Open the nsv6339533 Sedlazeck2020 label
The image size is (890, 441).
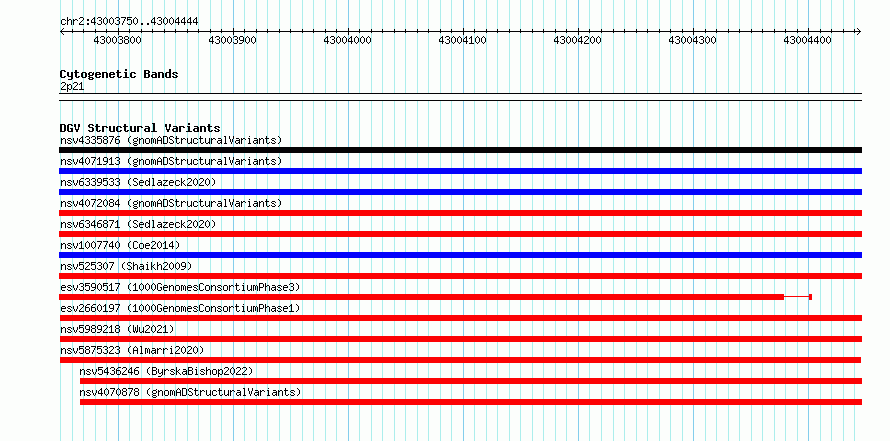coord(138,182)
